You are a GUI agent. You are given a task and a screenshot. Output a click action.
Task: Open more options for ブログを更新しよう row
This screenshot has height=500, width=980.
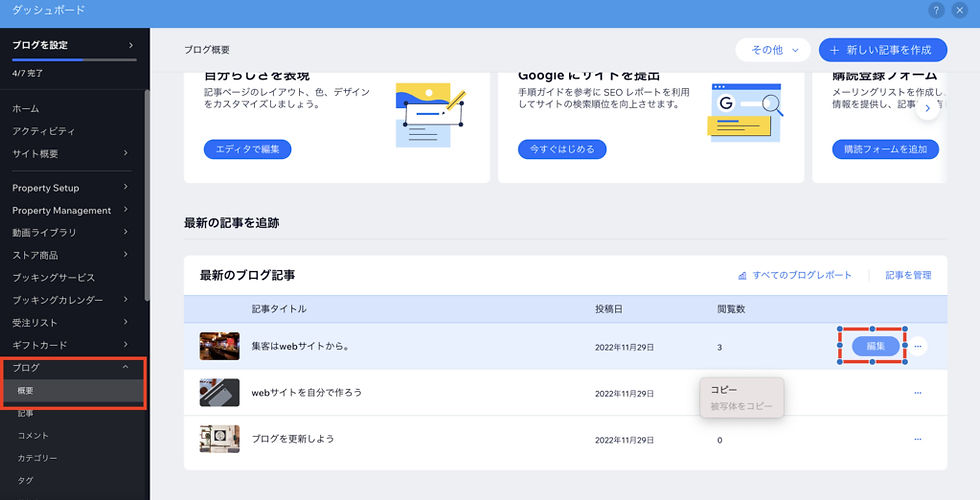918,439
